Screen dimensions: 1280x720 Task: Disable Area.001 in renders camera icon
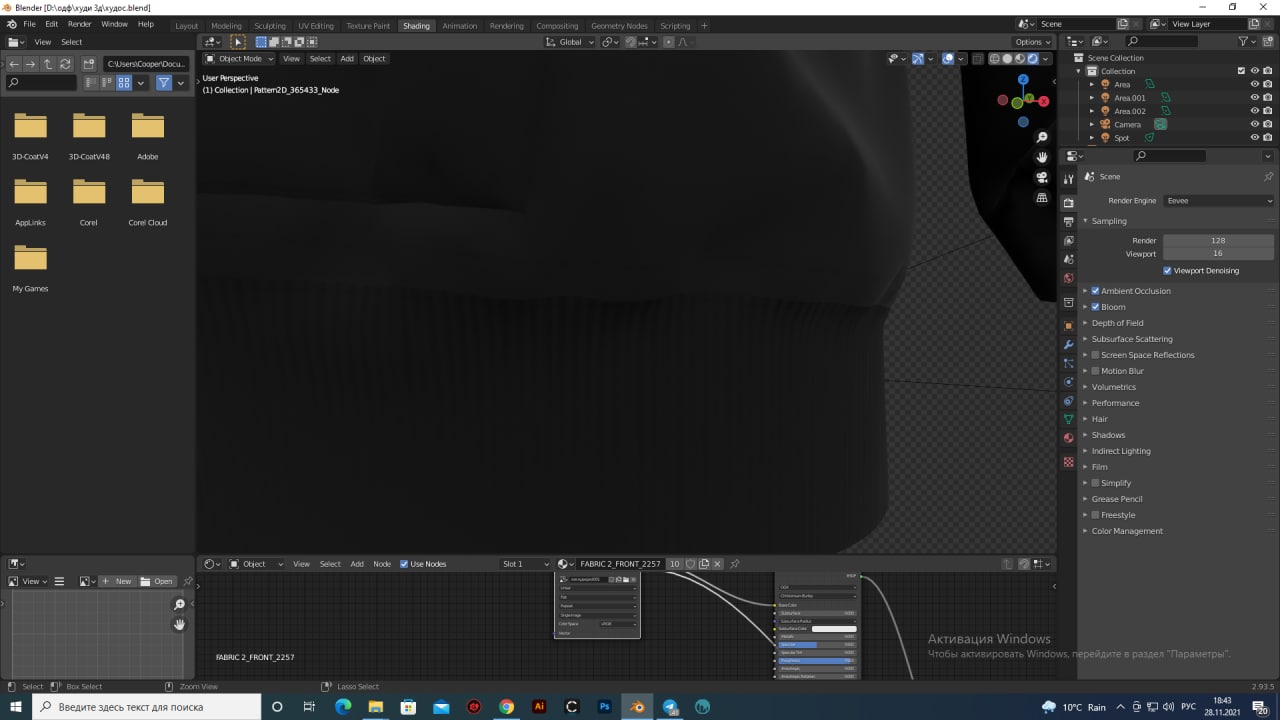click(x=1267, y=98)
